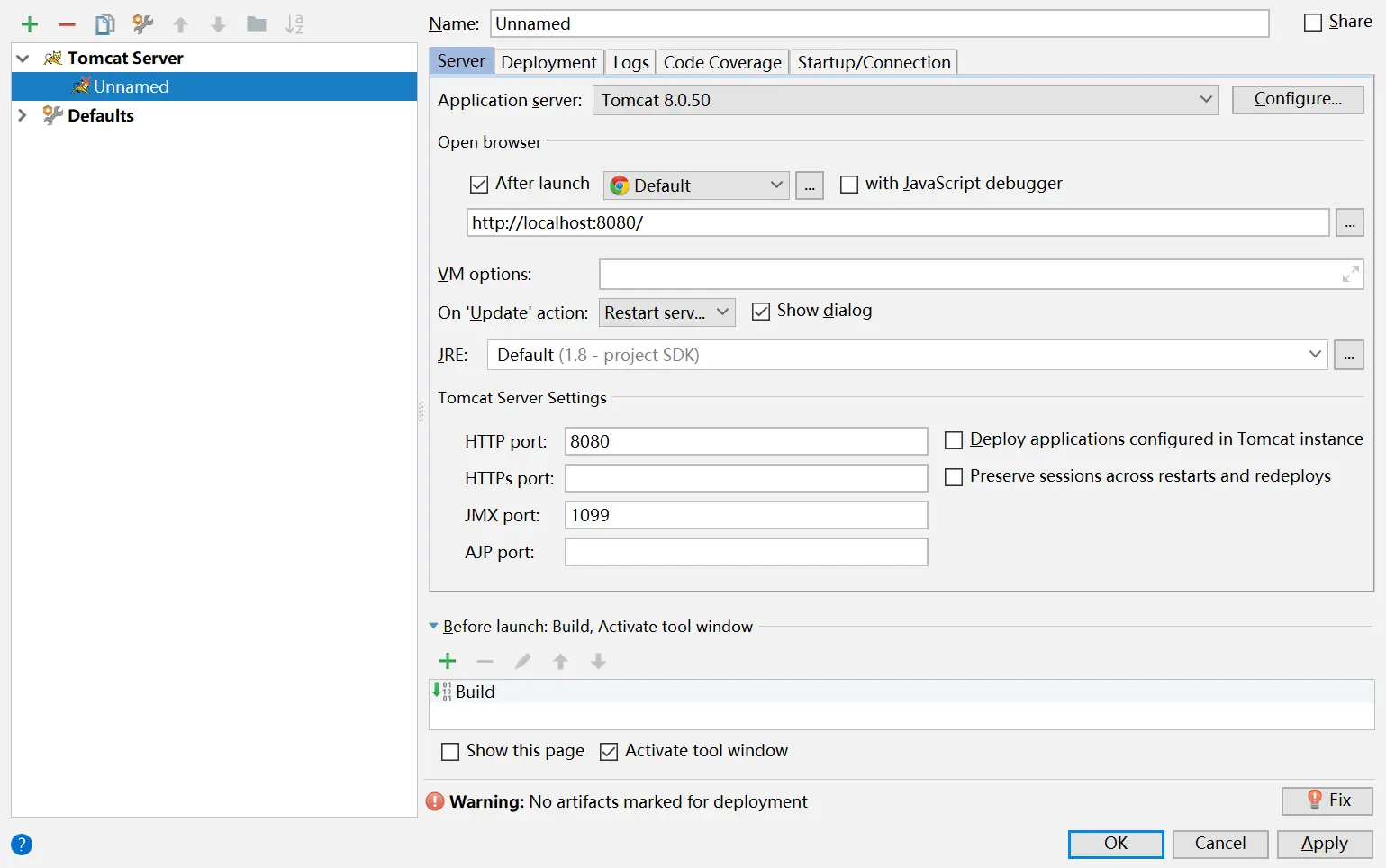Toggle the After launch checkbox
Screen dimensions: 1386x868
pyautogui.click(x=479, y=185)
